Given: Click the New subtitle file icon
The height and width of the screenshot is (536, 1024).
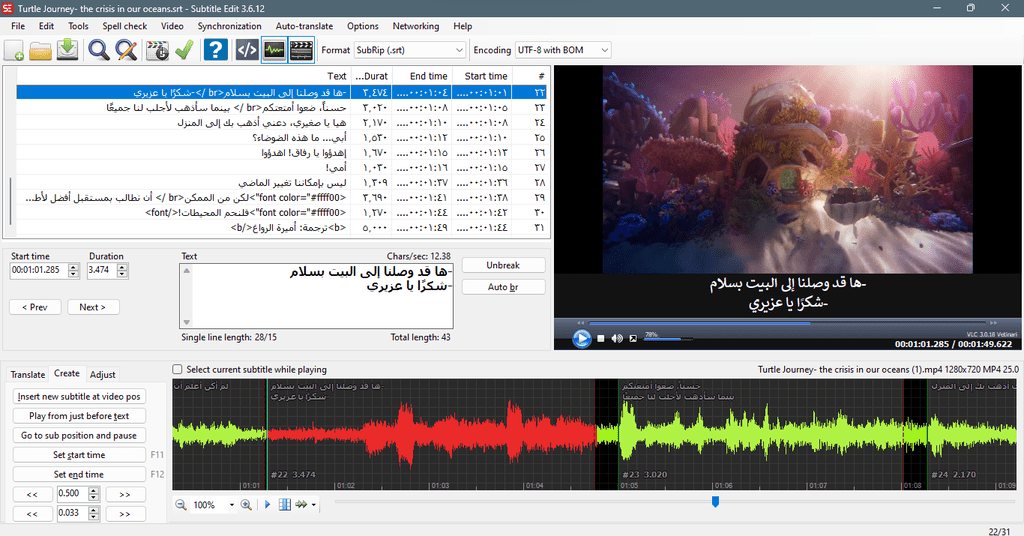Looking at the screenshot, I should coord(14,50).
